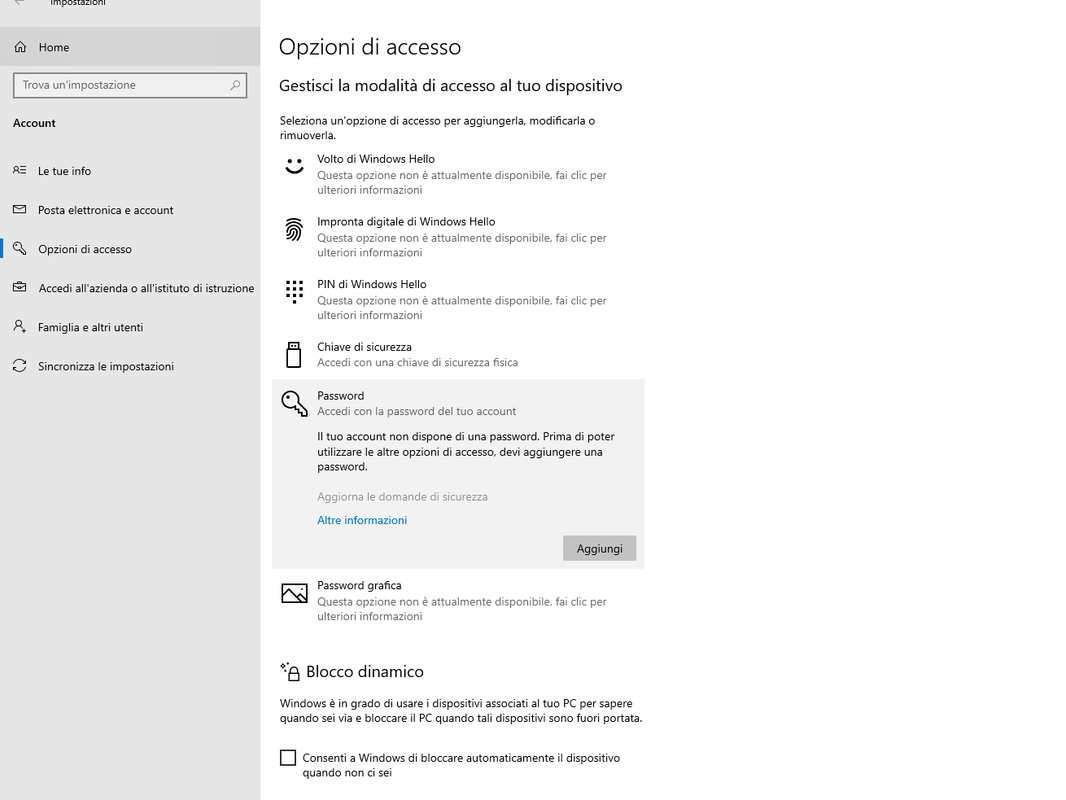Viewport: 1066px width, 800px height.
Task: Expand Volto di Windows Hello option
Action: pyautogui.click(x=458, y=174)
